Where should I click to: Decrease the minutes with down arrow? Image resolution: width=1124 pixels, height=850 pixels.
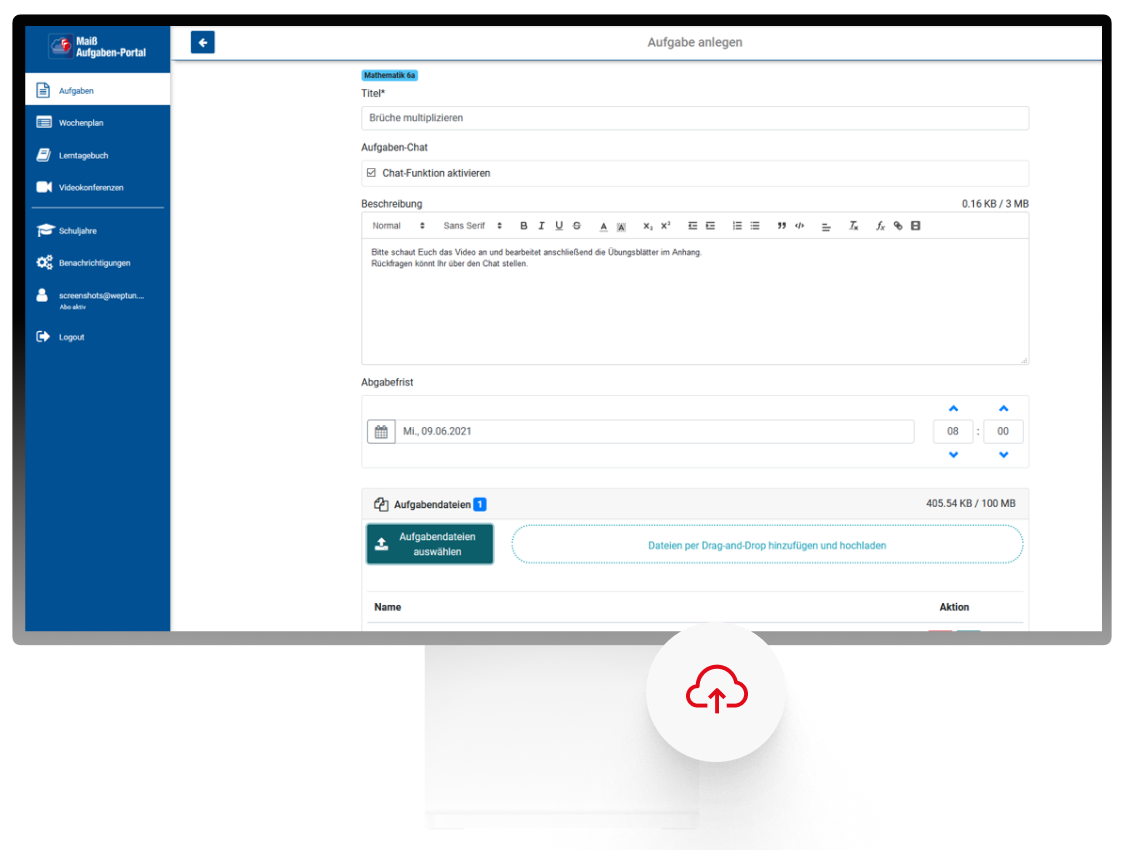pyautogui.click(x=1004, y=454)
